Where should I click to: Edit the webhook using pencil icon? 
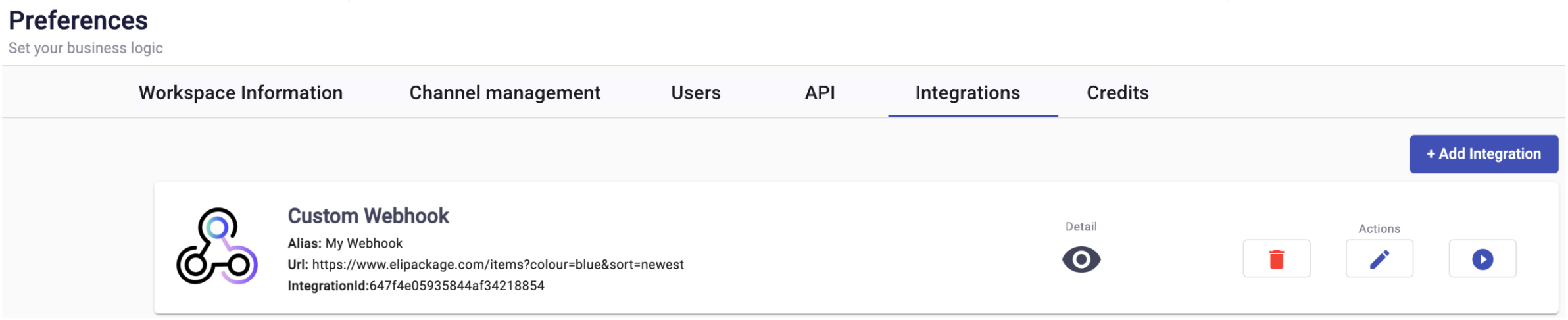point(1379,259)
